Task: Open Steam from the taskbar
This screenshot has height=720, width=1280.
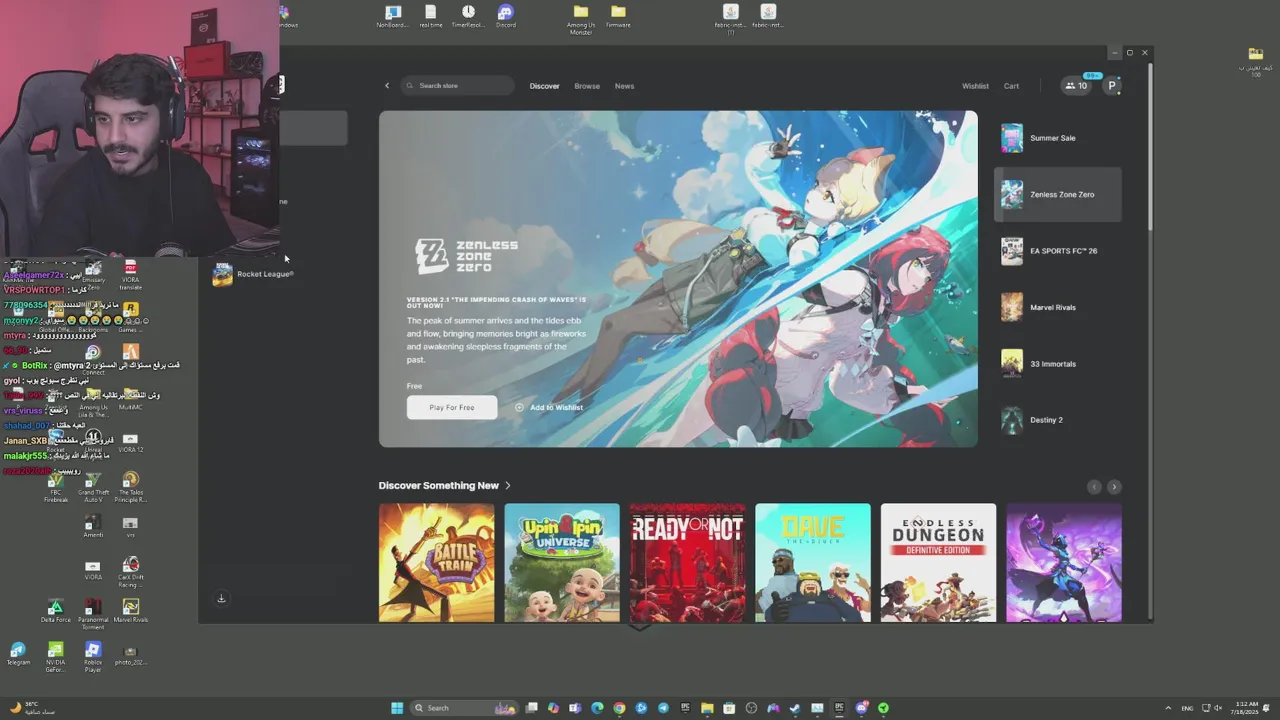Action: pos(795,708)
